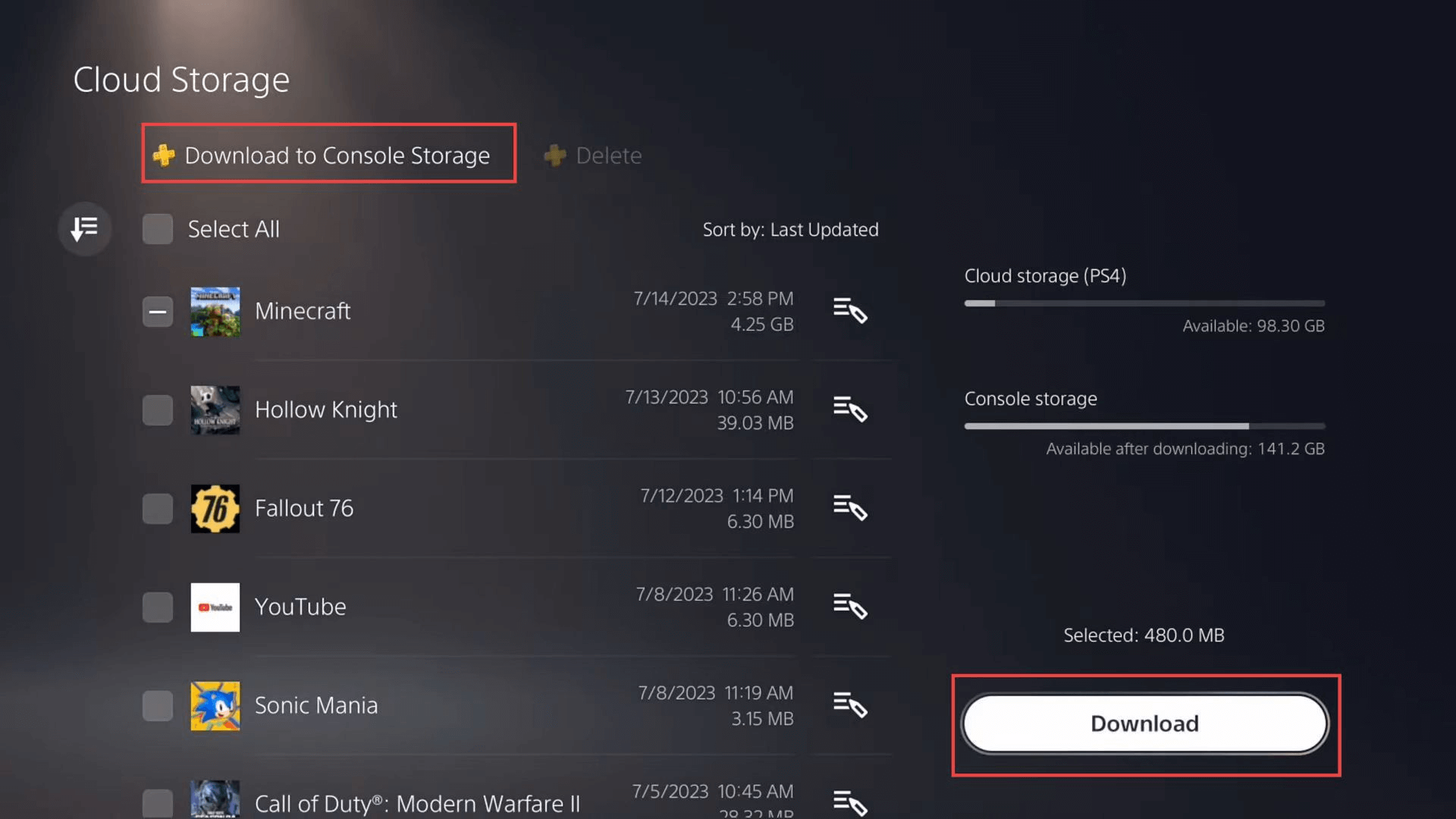Screen dimensions: 1456x819
Task: Select the YouTube app thumbnail
Action: (215, 607)
